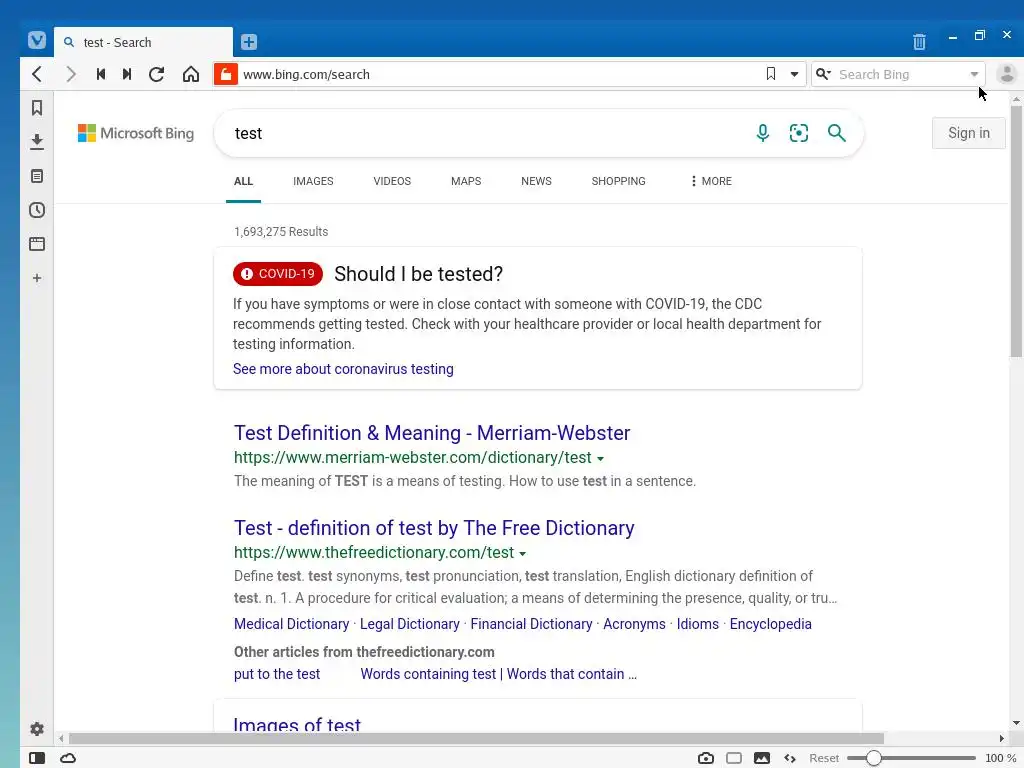Go back to previous page
1024x768 pixels.
pos(37,74)
